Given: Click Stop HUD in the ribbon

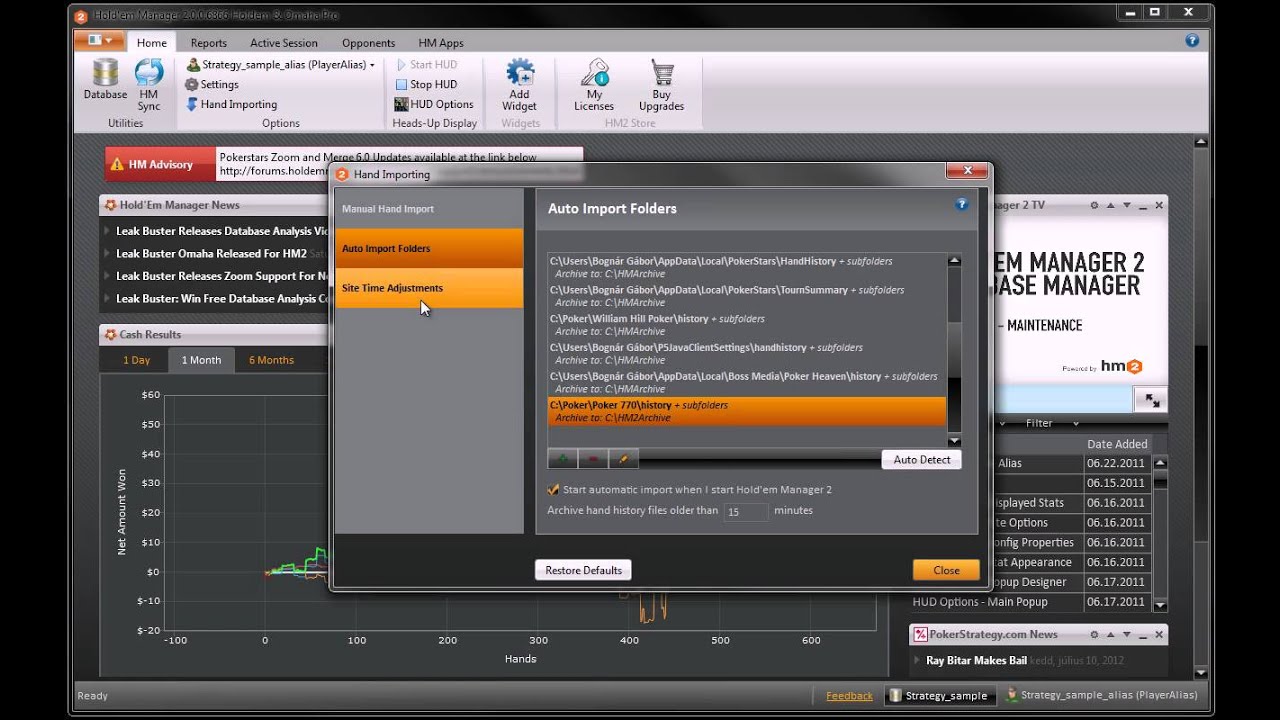Looking at the screenshot, I should point(426,85).
